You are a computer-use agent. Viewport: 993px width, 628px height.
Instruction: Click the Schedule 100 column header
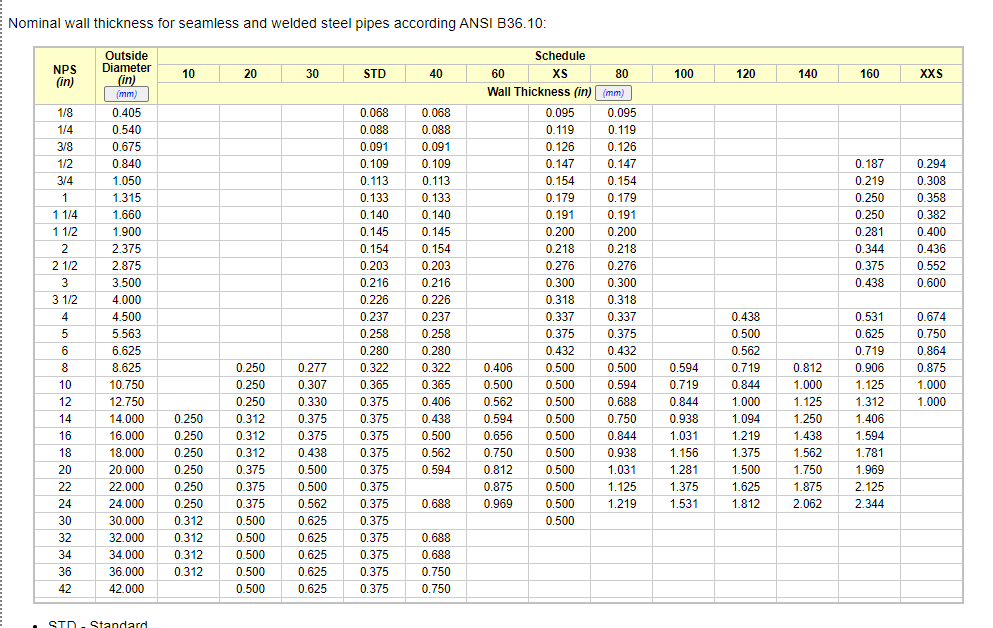click(x=684, y=74)
